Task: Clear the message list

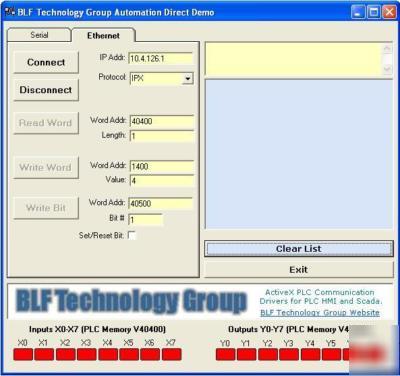Action: (299, 249)
